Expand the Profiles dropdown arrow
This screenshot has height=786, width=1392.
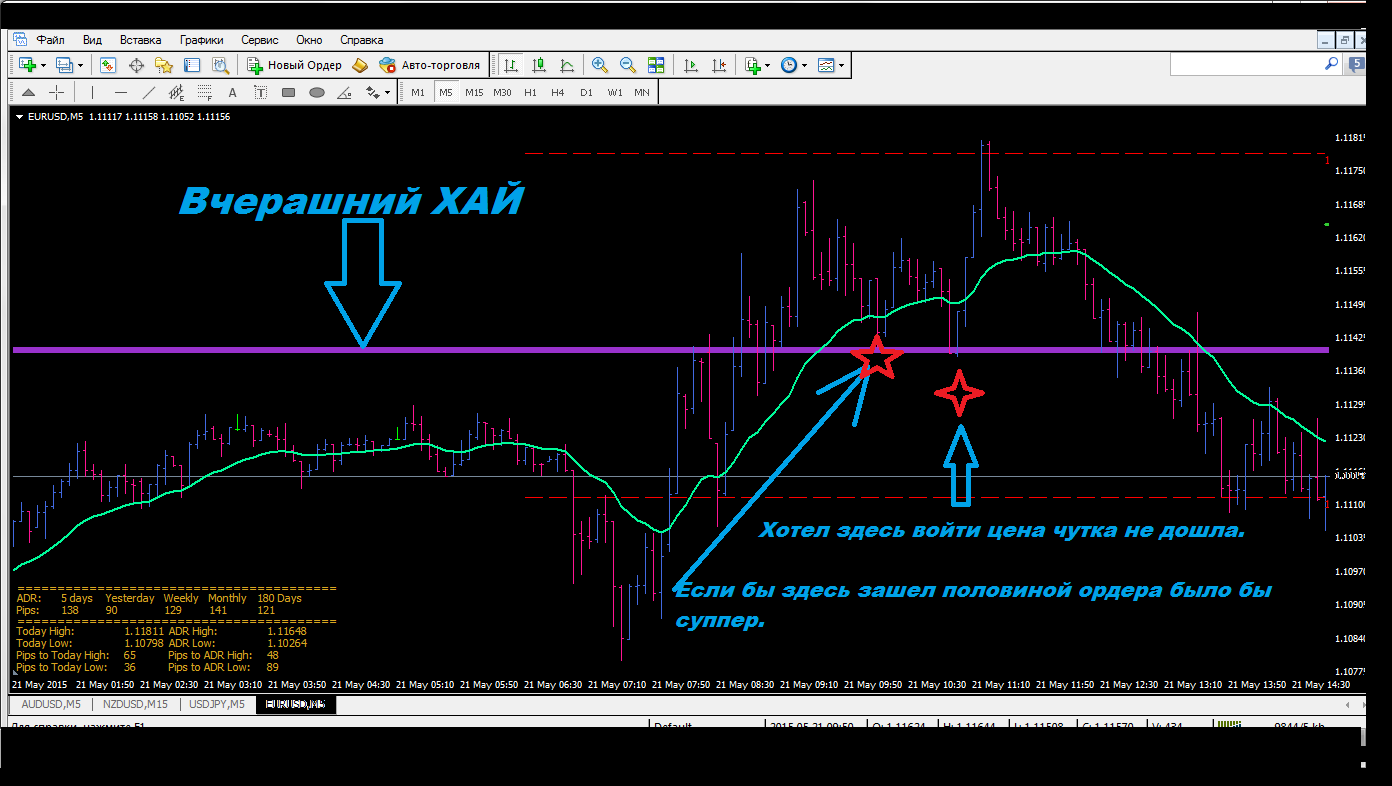[x=81, y=65]
